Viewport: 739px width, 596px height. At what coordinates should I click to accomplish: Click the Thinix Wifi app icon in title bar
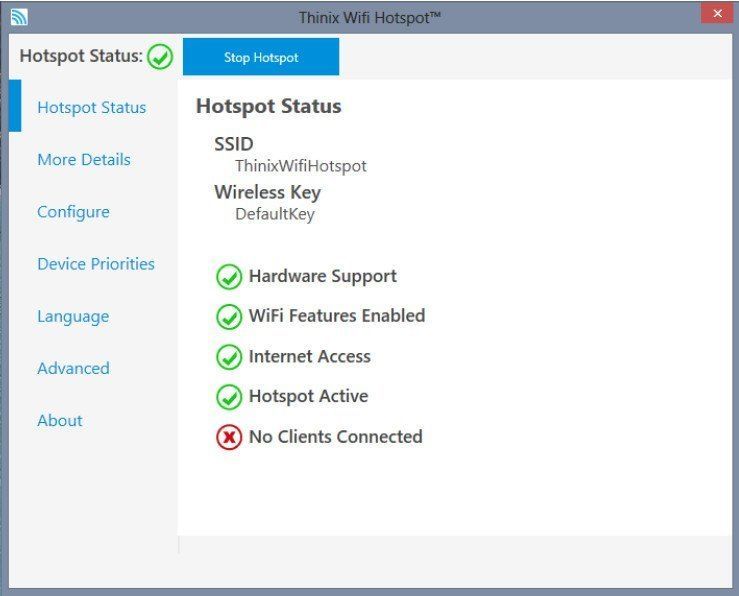point(19,17)
